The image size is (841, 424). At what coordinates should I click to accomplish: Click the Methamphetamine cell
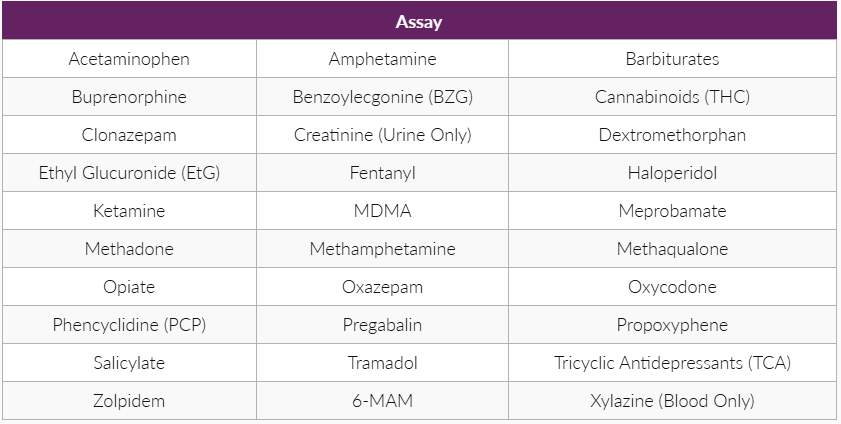[x=382, y=249]
